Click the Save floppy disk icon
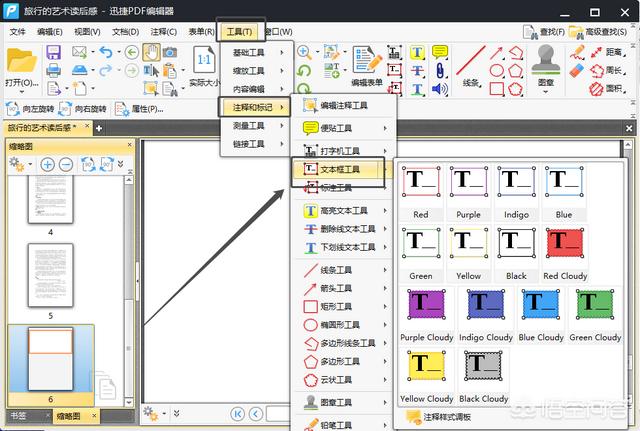The width and height of the screenshot is (640, 431). 53,53
